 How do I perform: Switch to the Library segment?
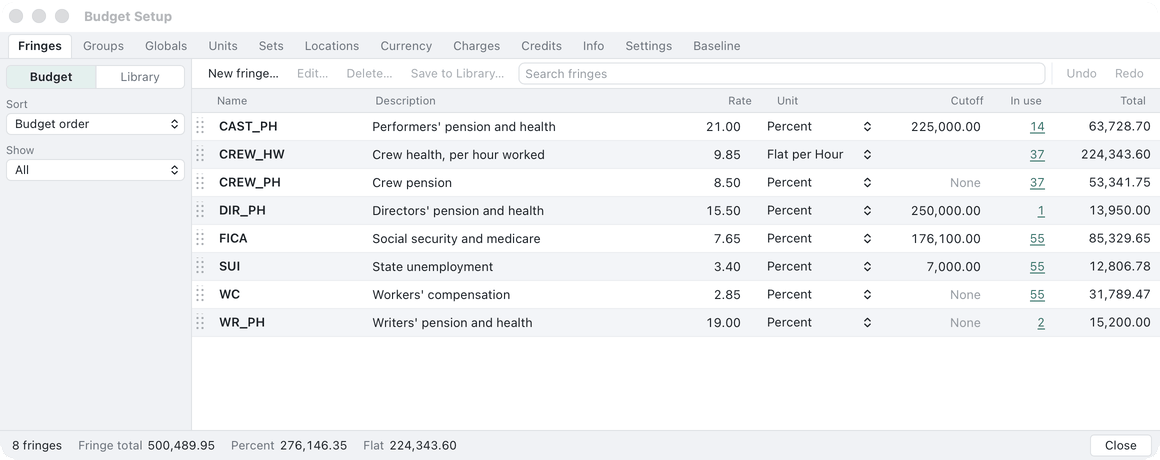[140, 77]
